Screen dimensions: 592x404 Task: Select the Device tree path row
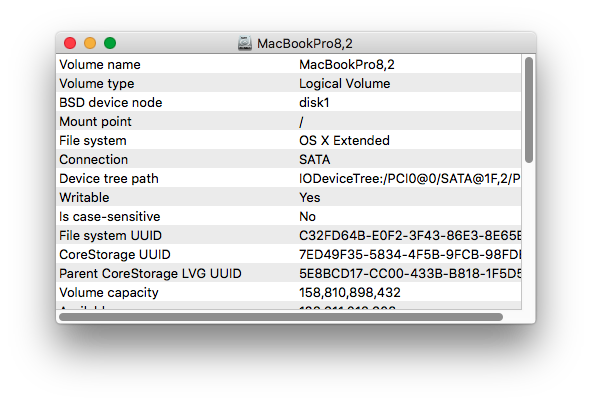point(289,178)
